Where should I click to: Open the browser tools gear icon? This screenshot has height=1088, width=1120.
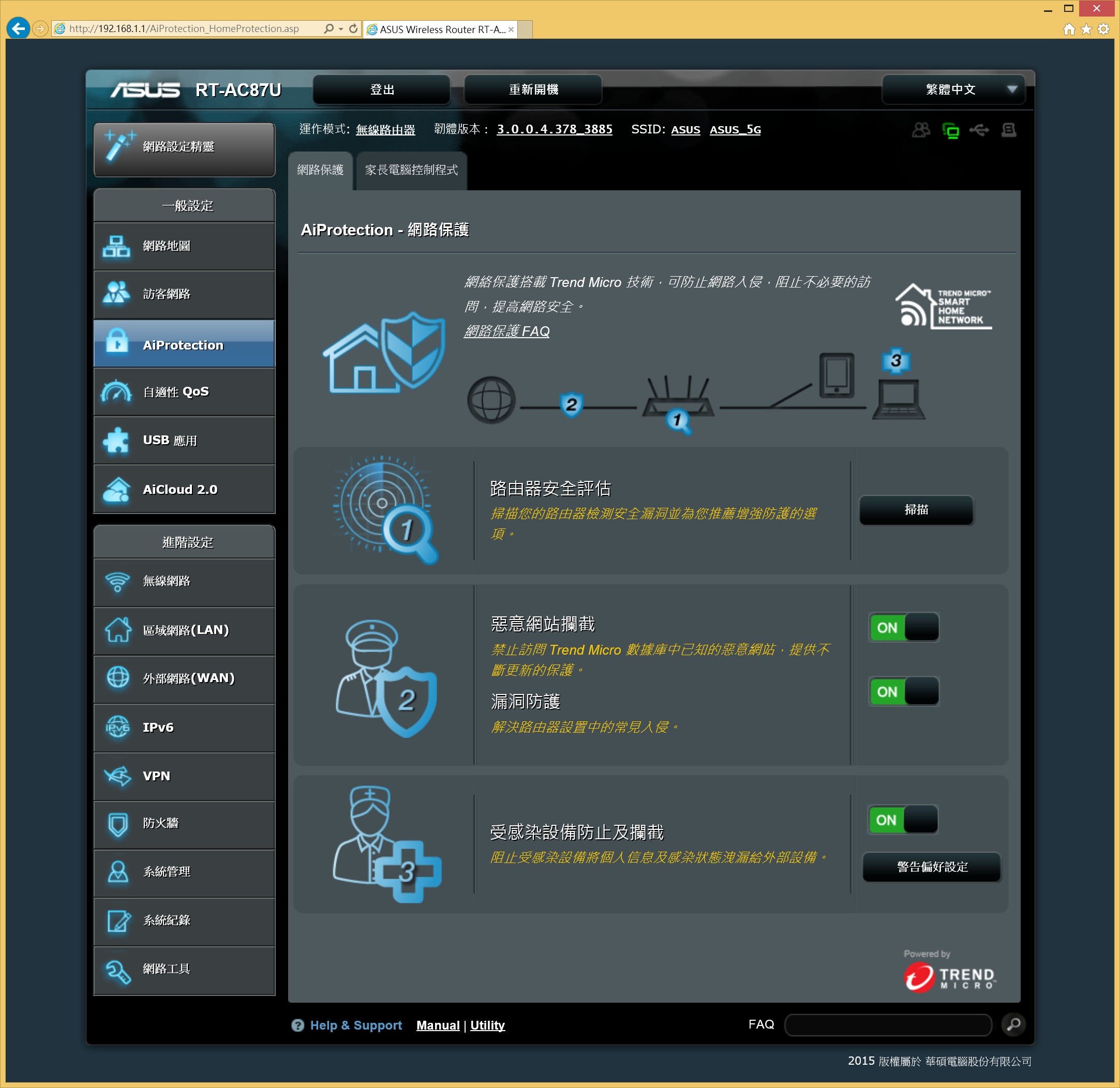[1103, 29]
